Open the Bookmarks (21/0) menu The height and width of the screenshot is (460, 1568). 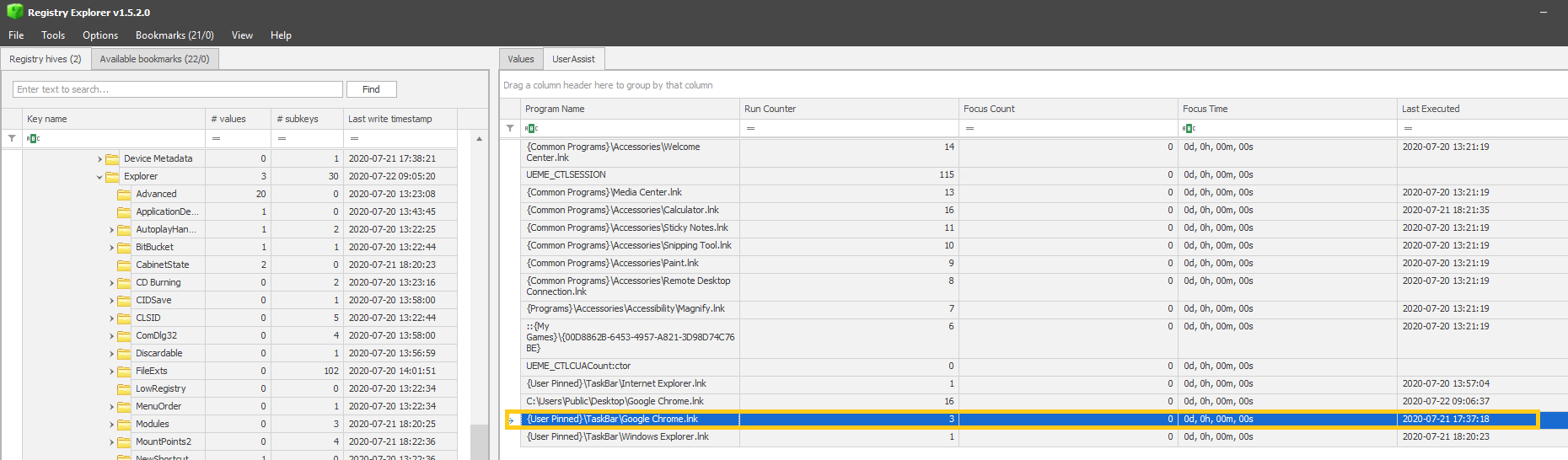[175, 35]
